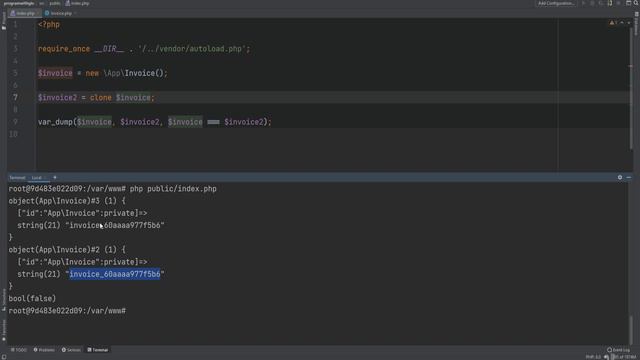Screen dimensions: 640x360
Task: Click the window layout icon beside search
Action: tap(628, 3)
